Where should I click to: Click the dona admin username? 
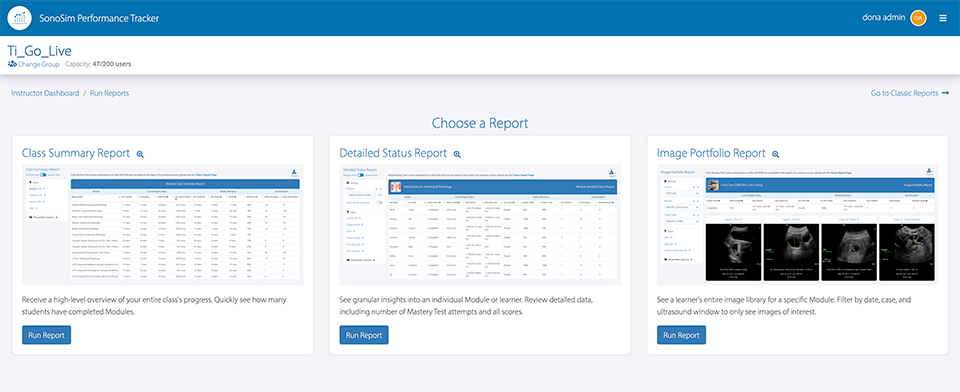(883, 18)
